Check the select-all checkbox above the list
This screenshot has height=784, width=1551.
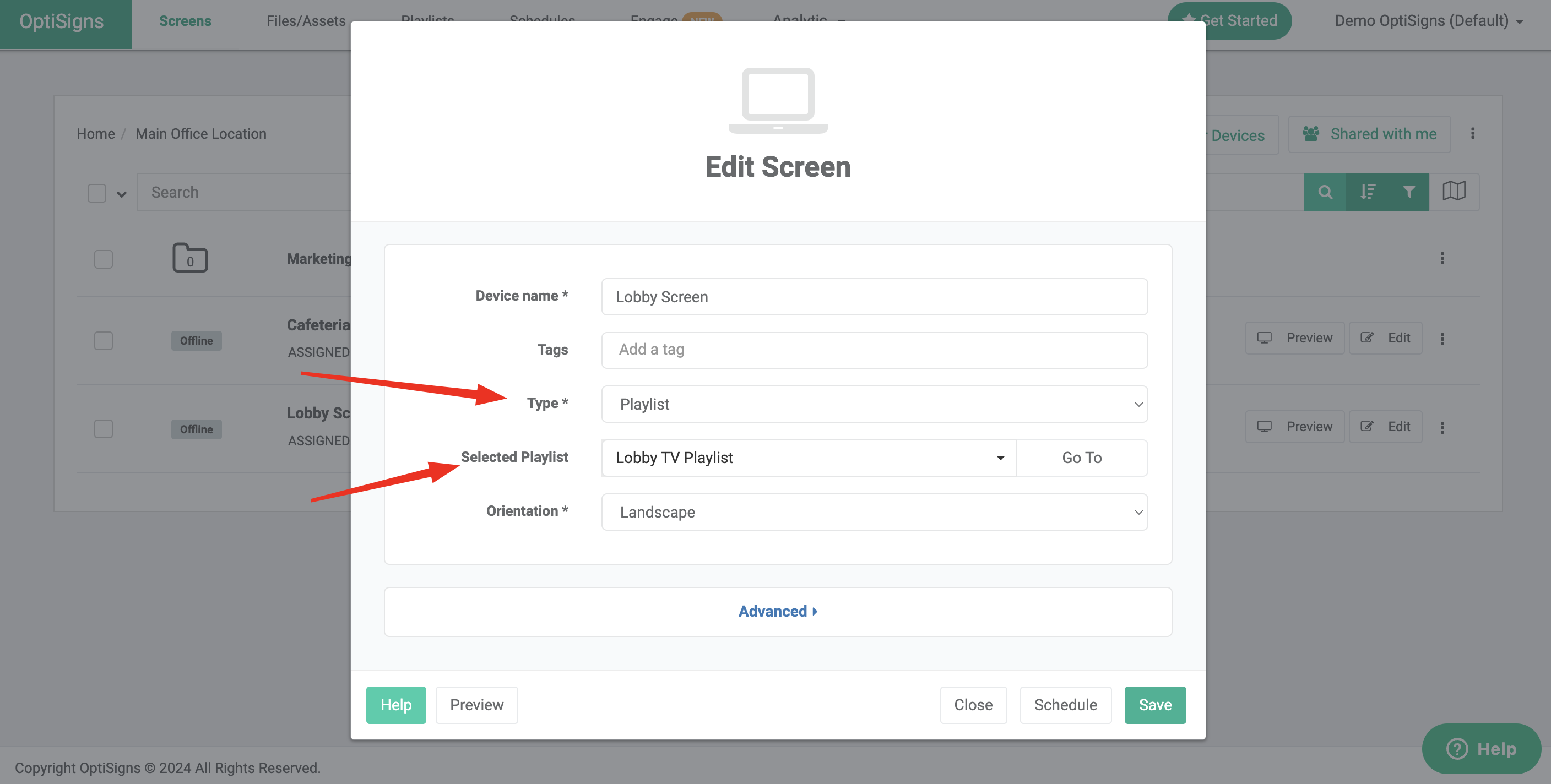[97, 193]
